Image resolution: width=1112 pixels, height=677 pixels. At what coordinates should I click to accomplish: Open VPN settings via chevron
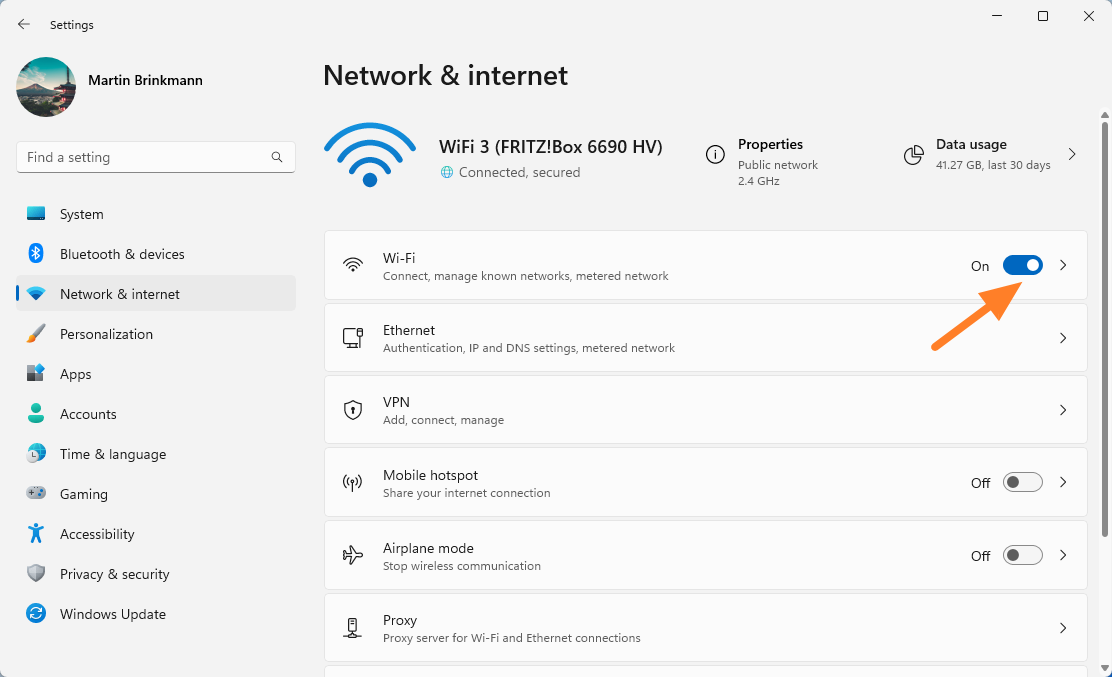pyautogui.click(x=1063, y=410)
